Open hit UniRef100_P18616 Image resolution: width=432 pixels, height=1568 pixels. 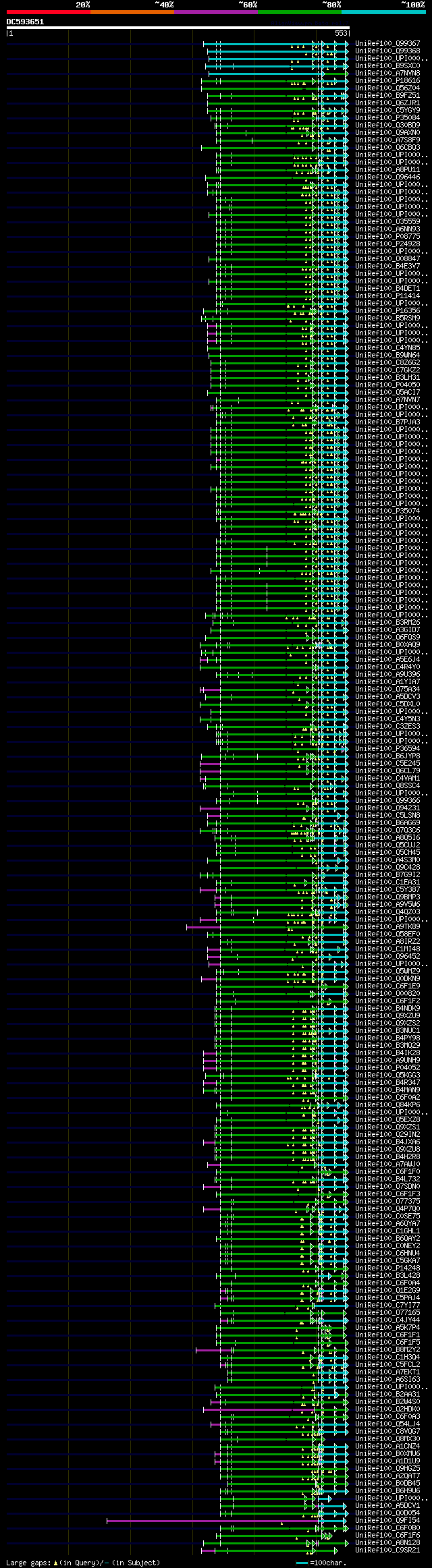(387, 81)
